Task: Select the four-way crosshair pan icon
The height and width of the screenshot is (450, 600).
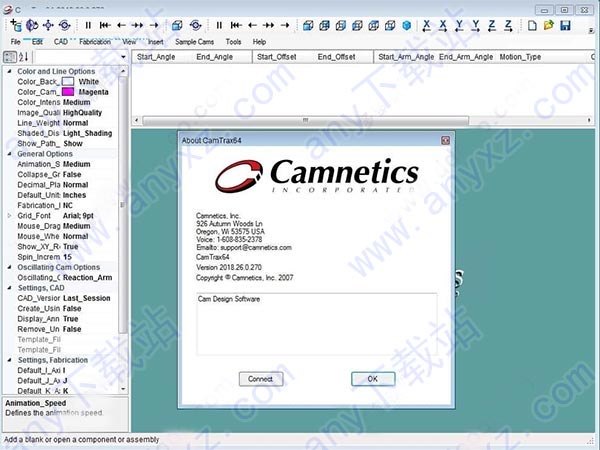Action: [48, 26]
